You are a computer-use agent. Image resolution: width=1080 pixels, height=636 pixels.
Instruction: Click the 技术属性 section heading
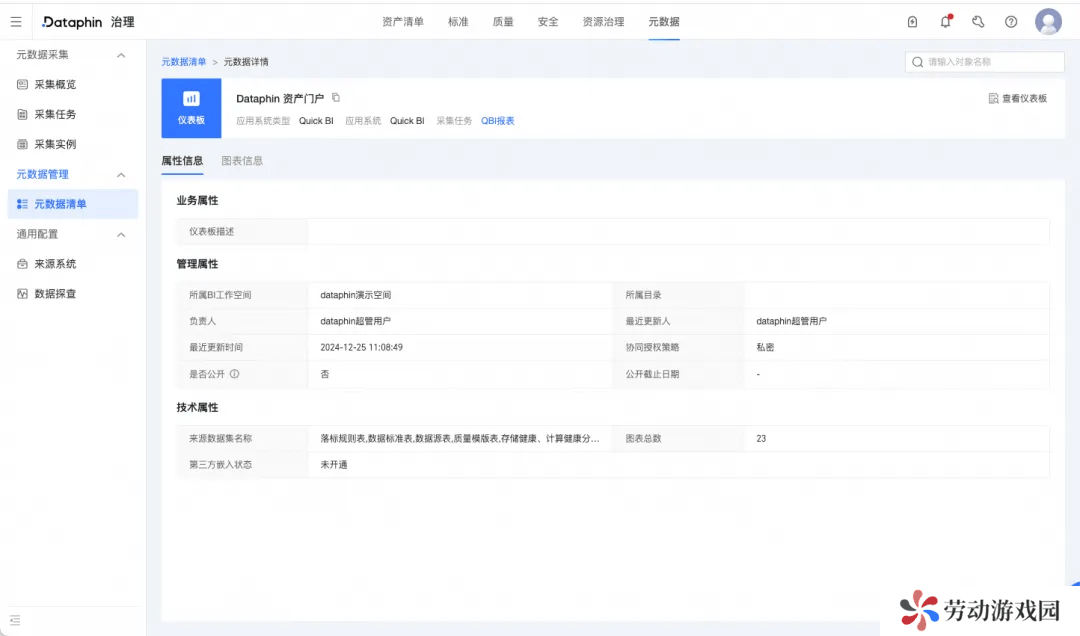(197, 407)
